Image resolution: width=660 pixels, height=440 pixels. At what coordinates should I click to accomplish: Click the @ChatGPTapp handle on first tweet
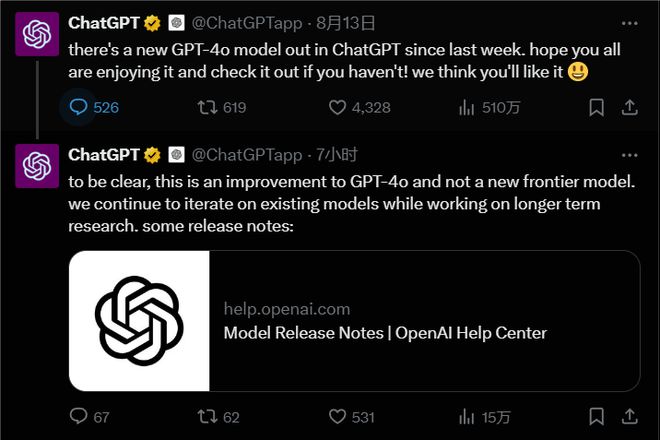[245, 21]
